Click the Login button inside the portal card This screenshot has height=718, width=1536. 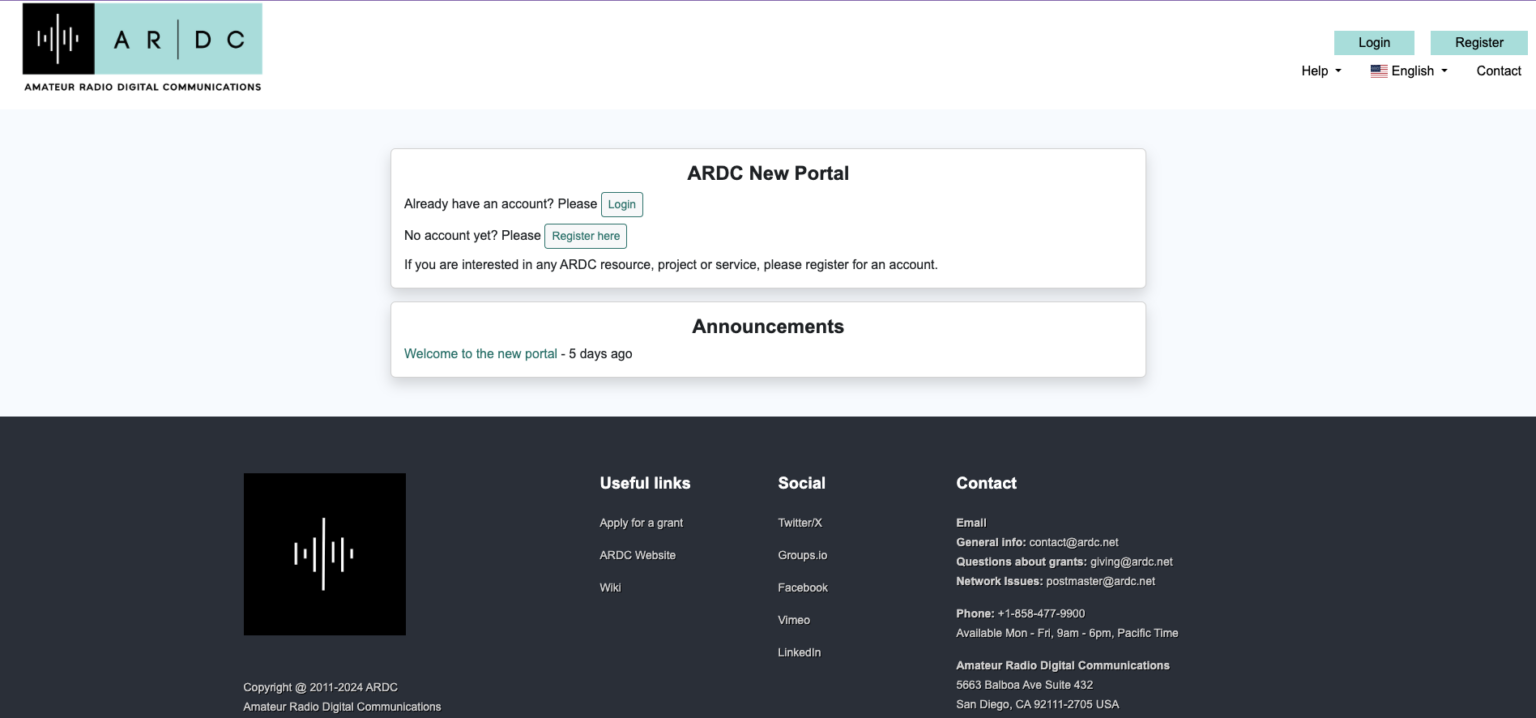pos(621,204)
